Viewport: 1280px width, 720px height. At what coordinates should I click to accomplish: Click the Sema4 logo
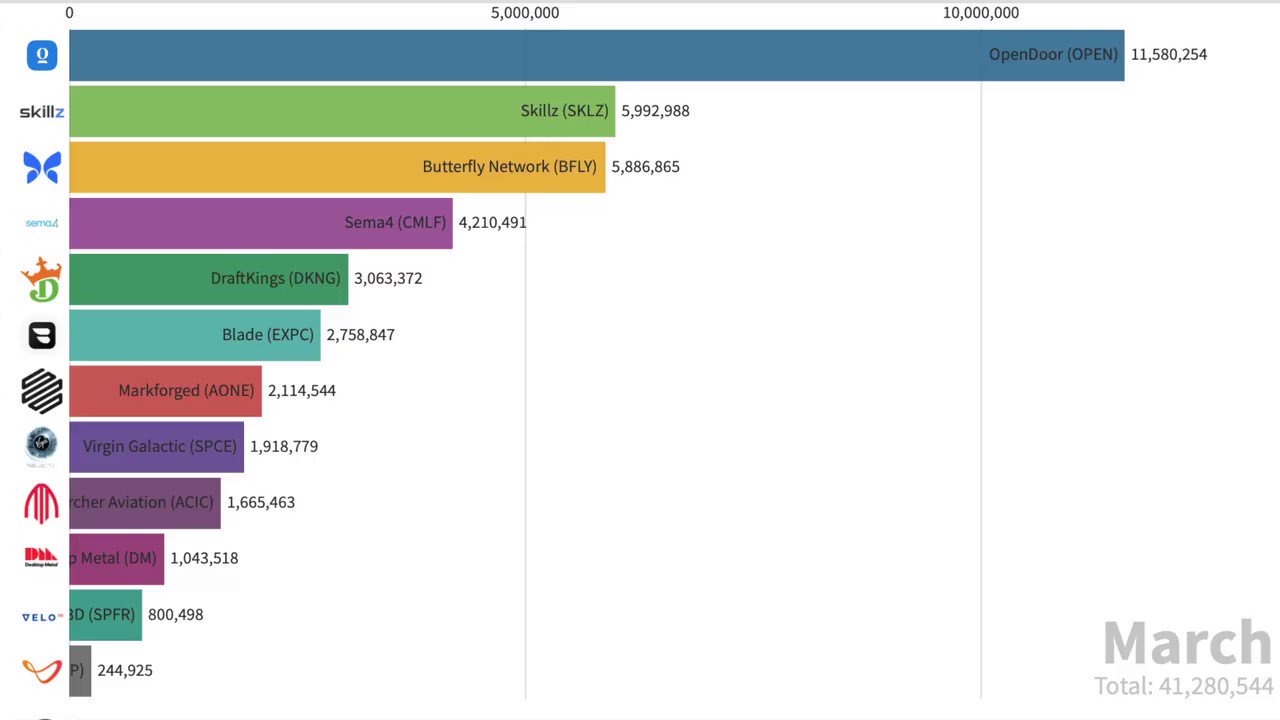42,223
